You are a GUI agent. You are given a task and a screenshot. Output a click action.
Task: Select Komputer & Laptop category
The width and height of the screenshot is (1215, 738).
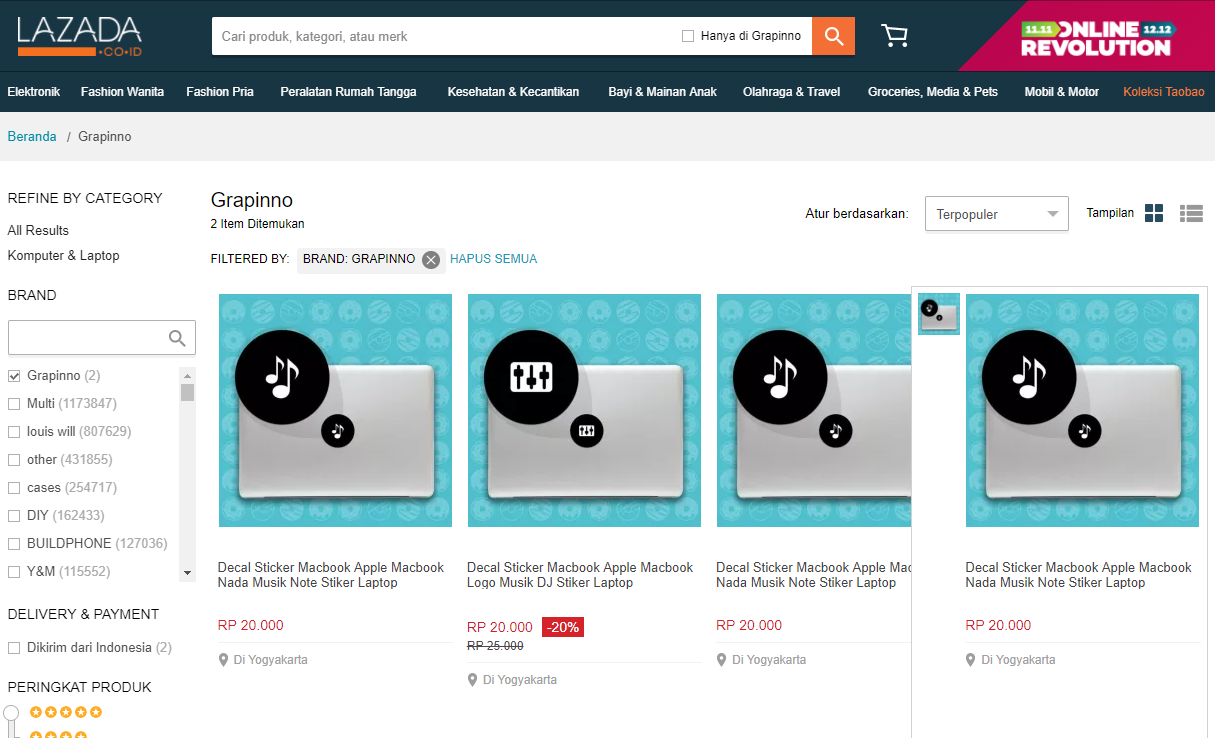pos(64,256)
